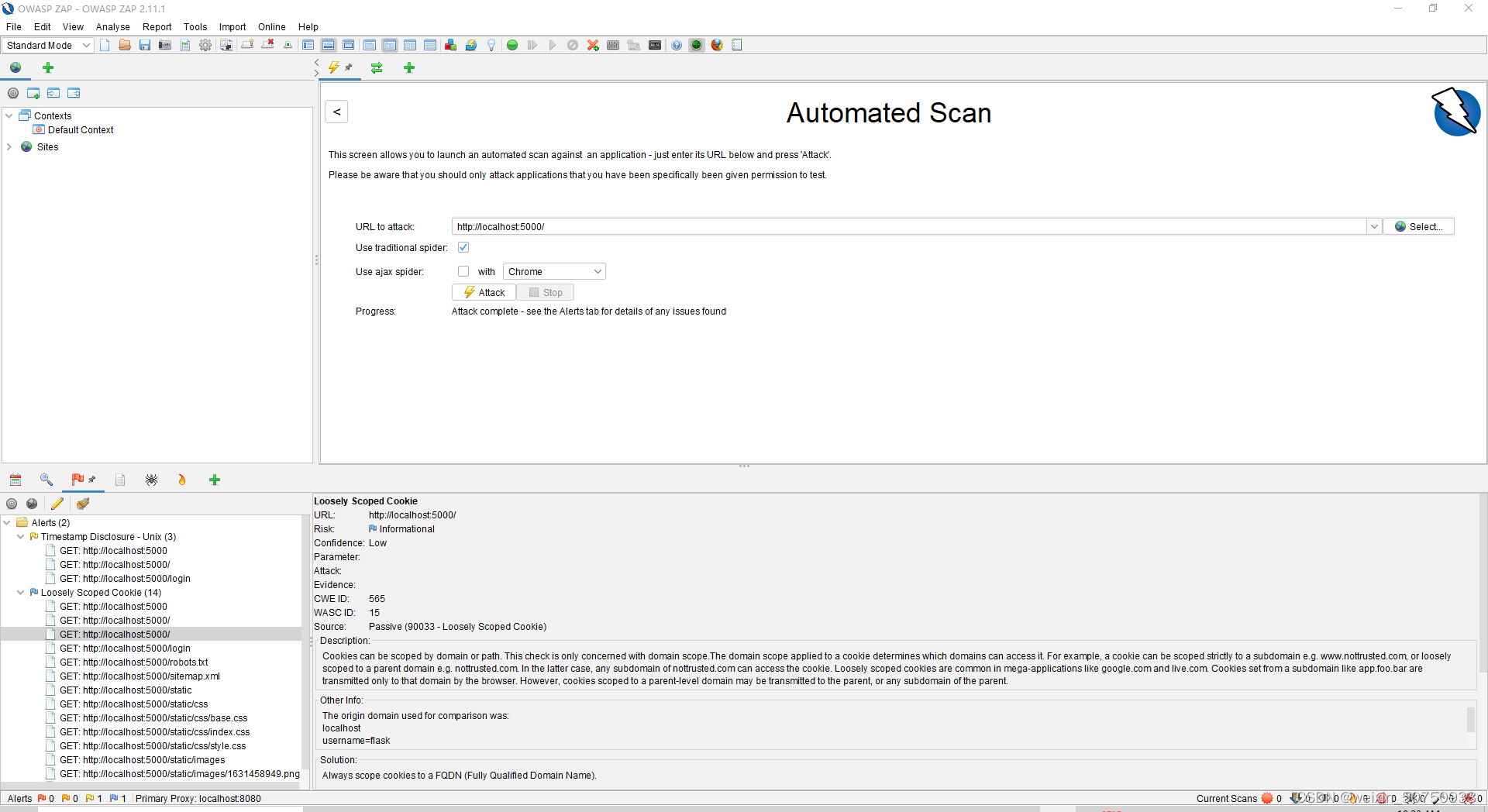Open the Output tab document icon
Image resolution: width=1488 pixels, height=812 pixels.
coord(120,480)
